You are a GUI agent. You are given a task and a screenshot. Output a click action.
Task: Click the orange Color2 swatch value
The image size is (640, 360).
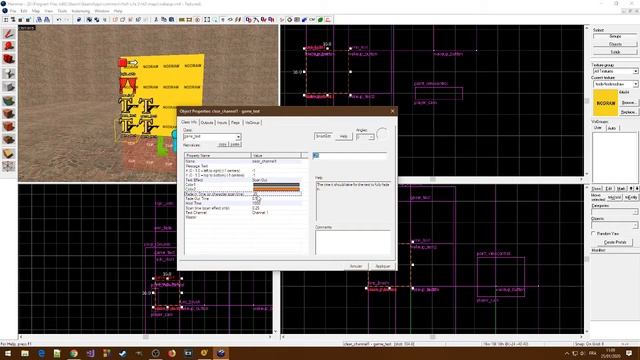(x=276, y=189)
